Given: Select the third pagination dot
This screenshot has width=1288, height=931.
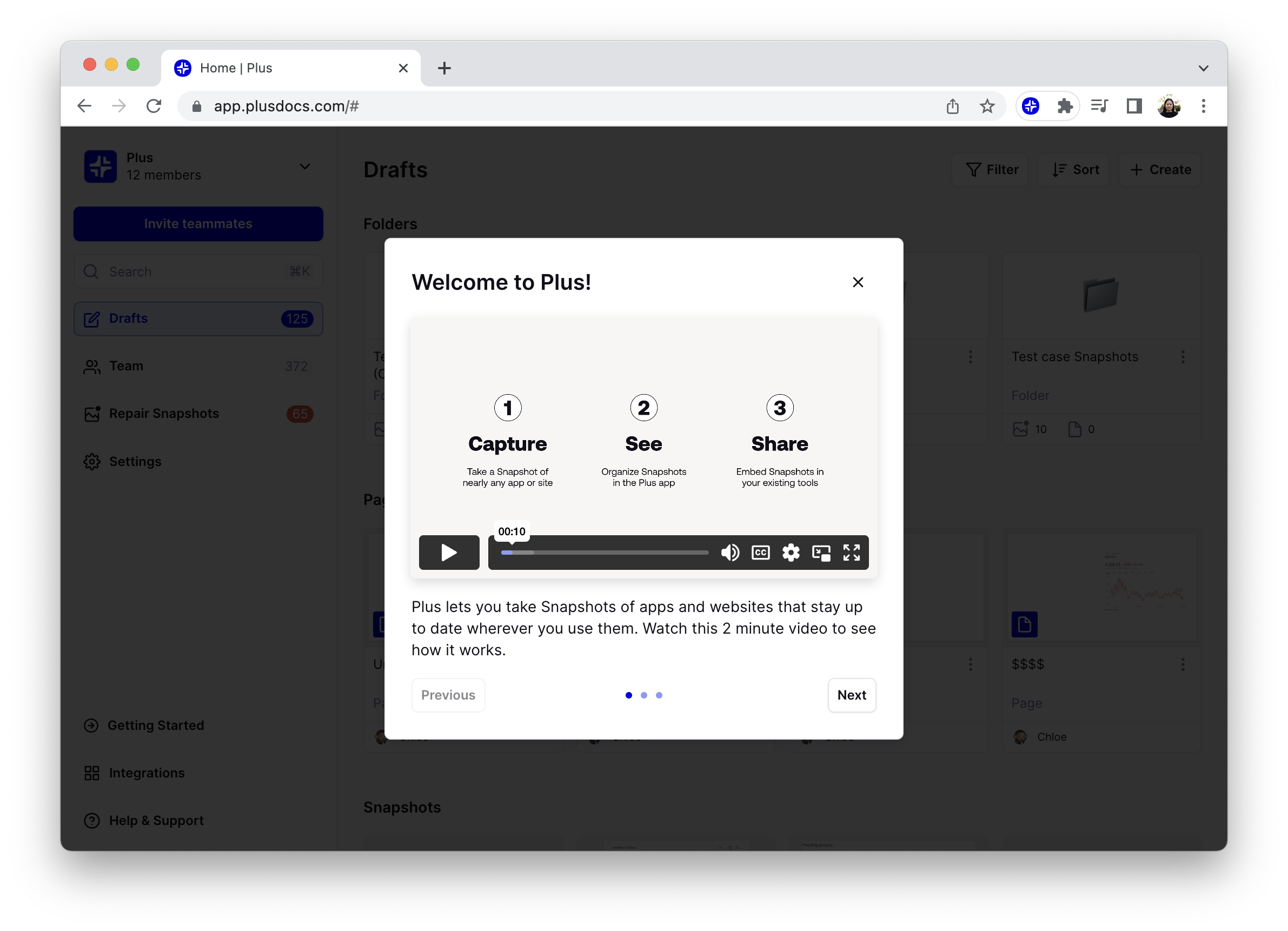Looking at the screenshot, I should point(659,695).
